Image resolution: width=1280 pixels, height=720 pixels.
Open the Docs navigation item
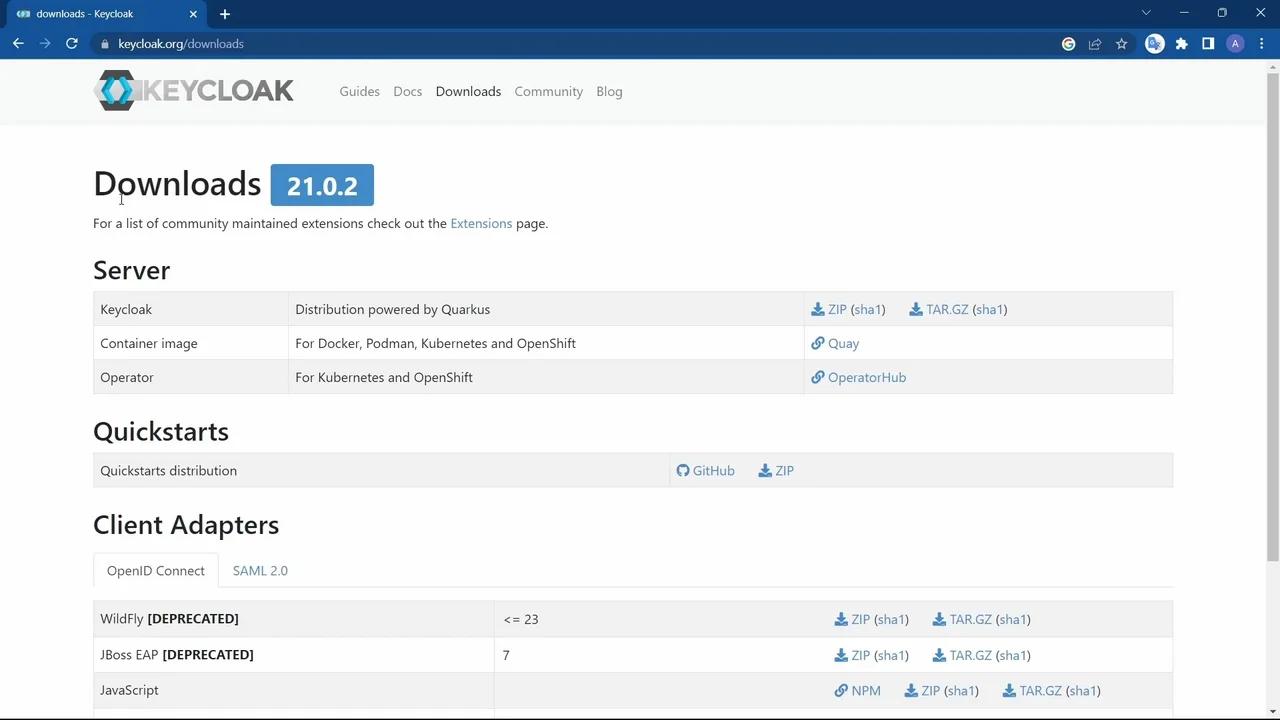click(407, 91)
